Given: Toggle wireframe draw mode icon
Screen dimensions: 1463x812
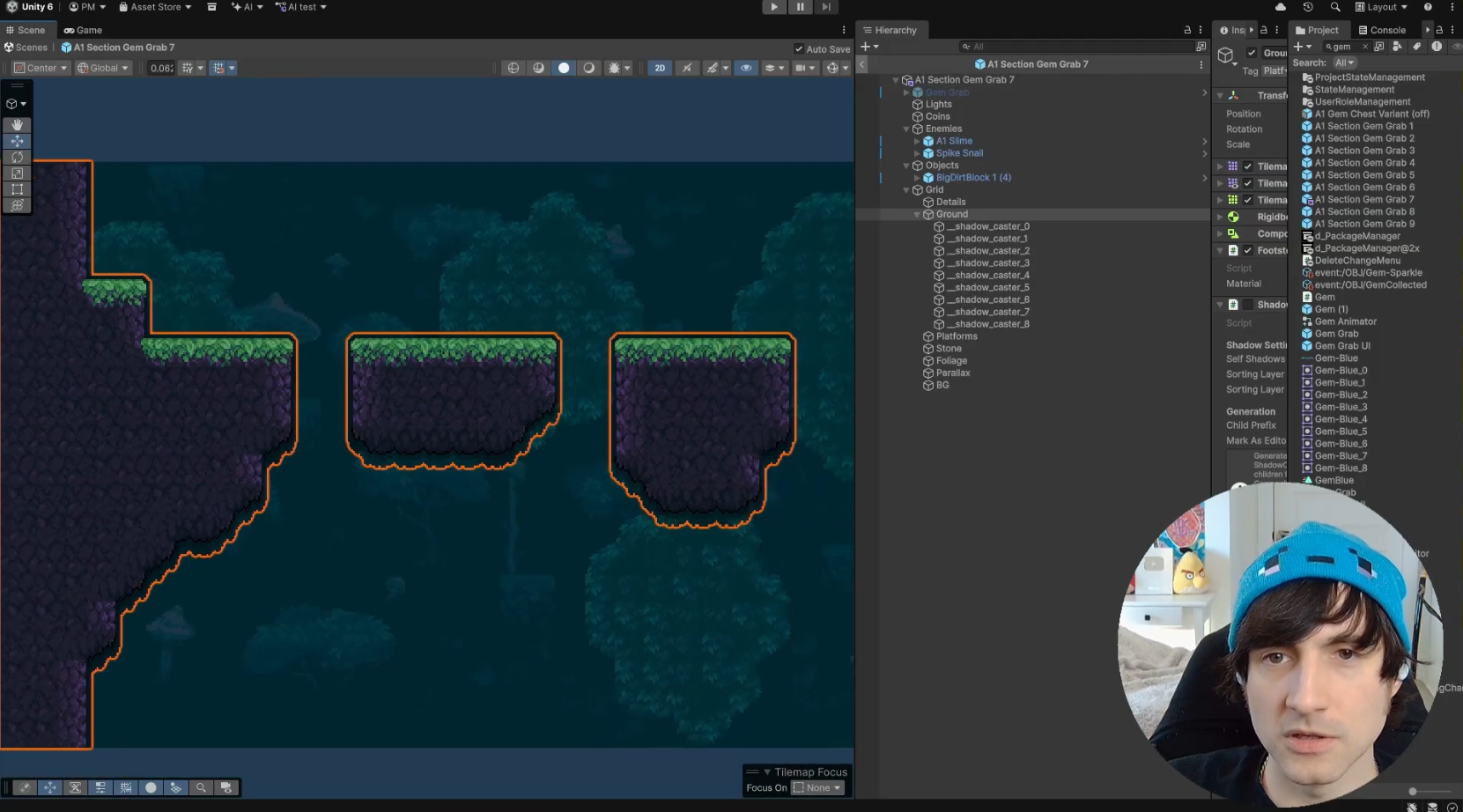Looking at the screenshot, I should [x=514, y=68].
